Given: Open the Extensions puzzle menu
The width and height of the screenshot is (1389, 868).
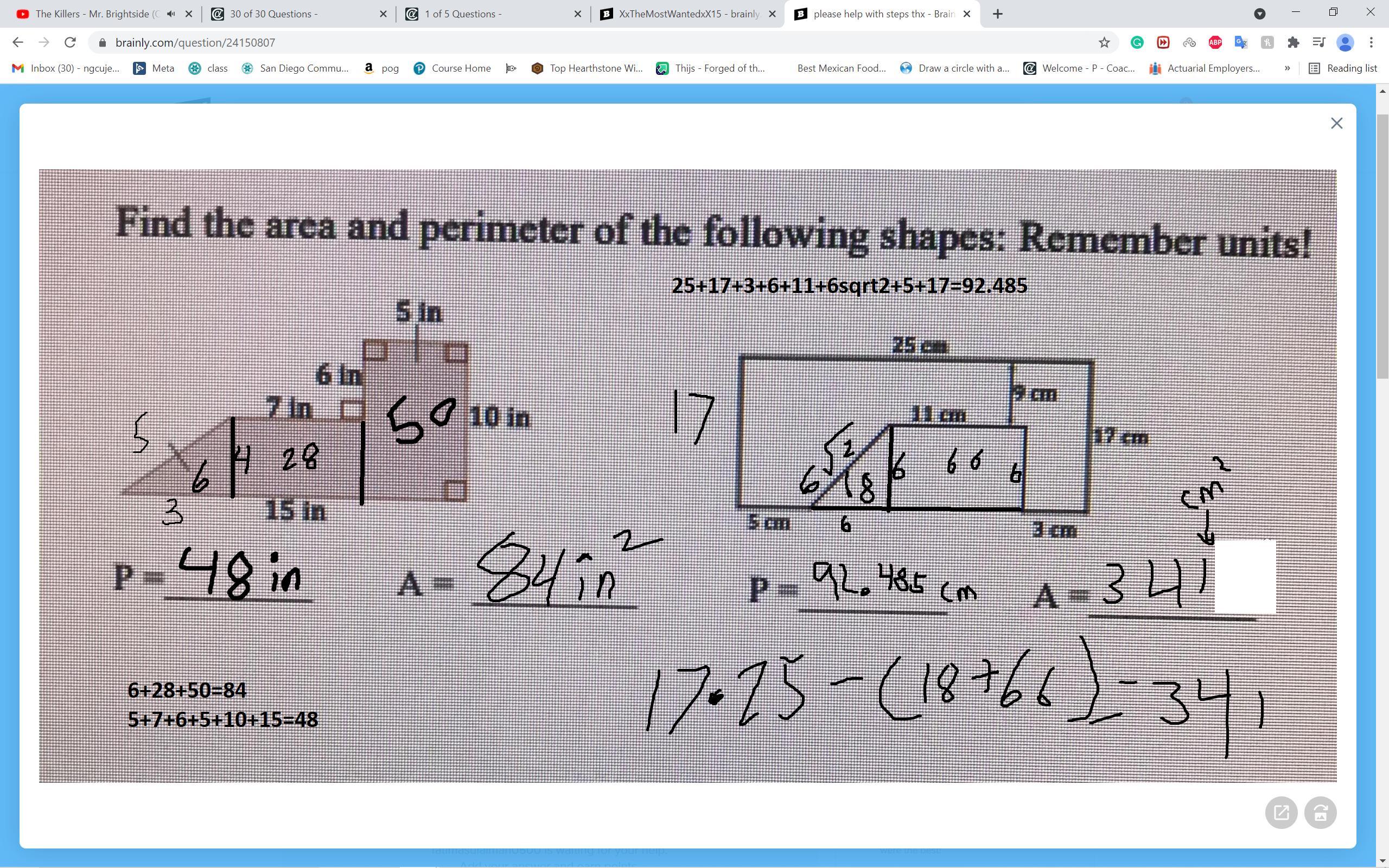Looking at the screenshot, I should click(1293, 42).
